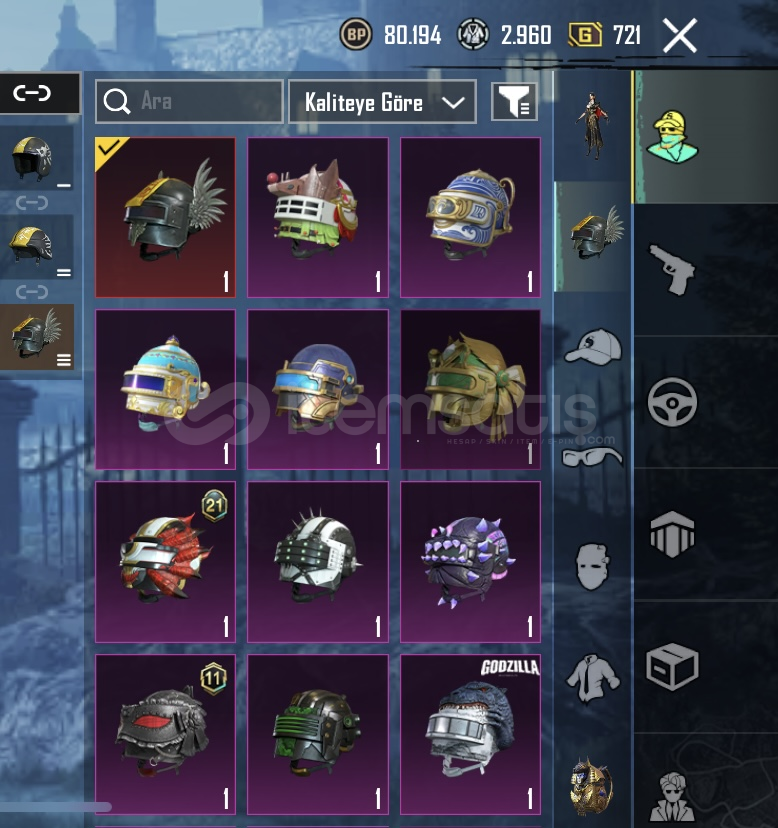Click the BP currency coin icon
Image resolution: width=778 pixels, height=828 pixels.
click(355, 35)
